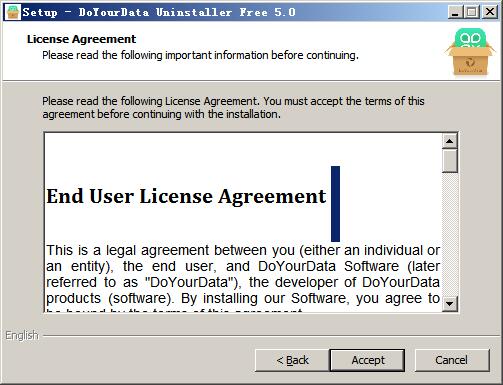Click the license text scrollbar thumb
The width and height of the screenshot is (503, 385).
450,161
